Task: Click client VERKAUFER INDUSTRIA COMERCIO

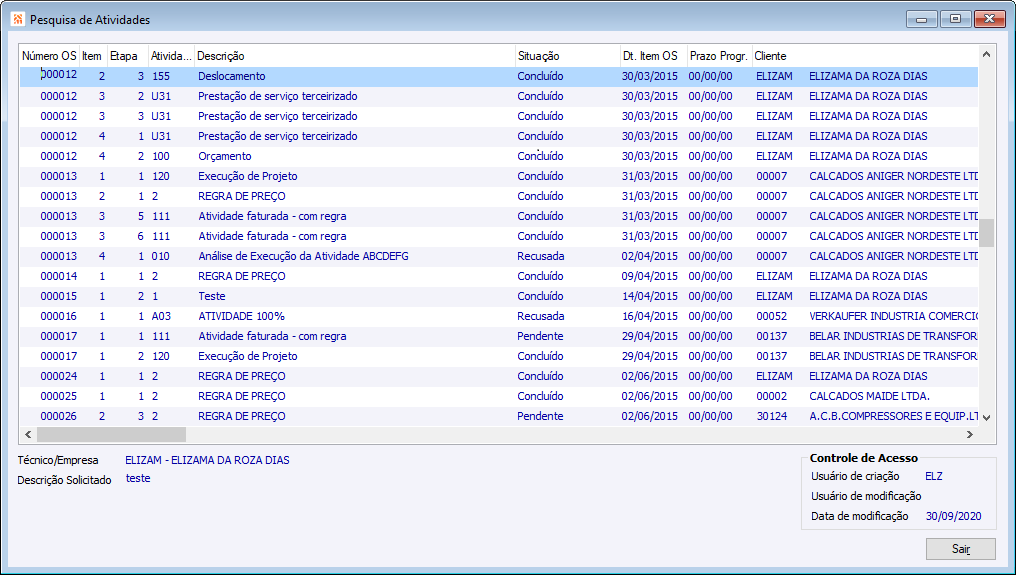Action: [894, 316]
